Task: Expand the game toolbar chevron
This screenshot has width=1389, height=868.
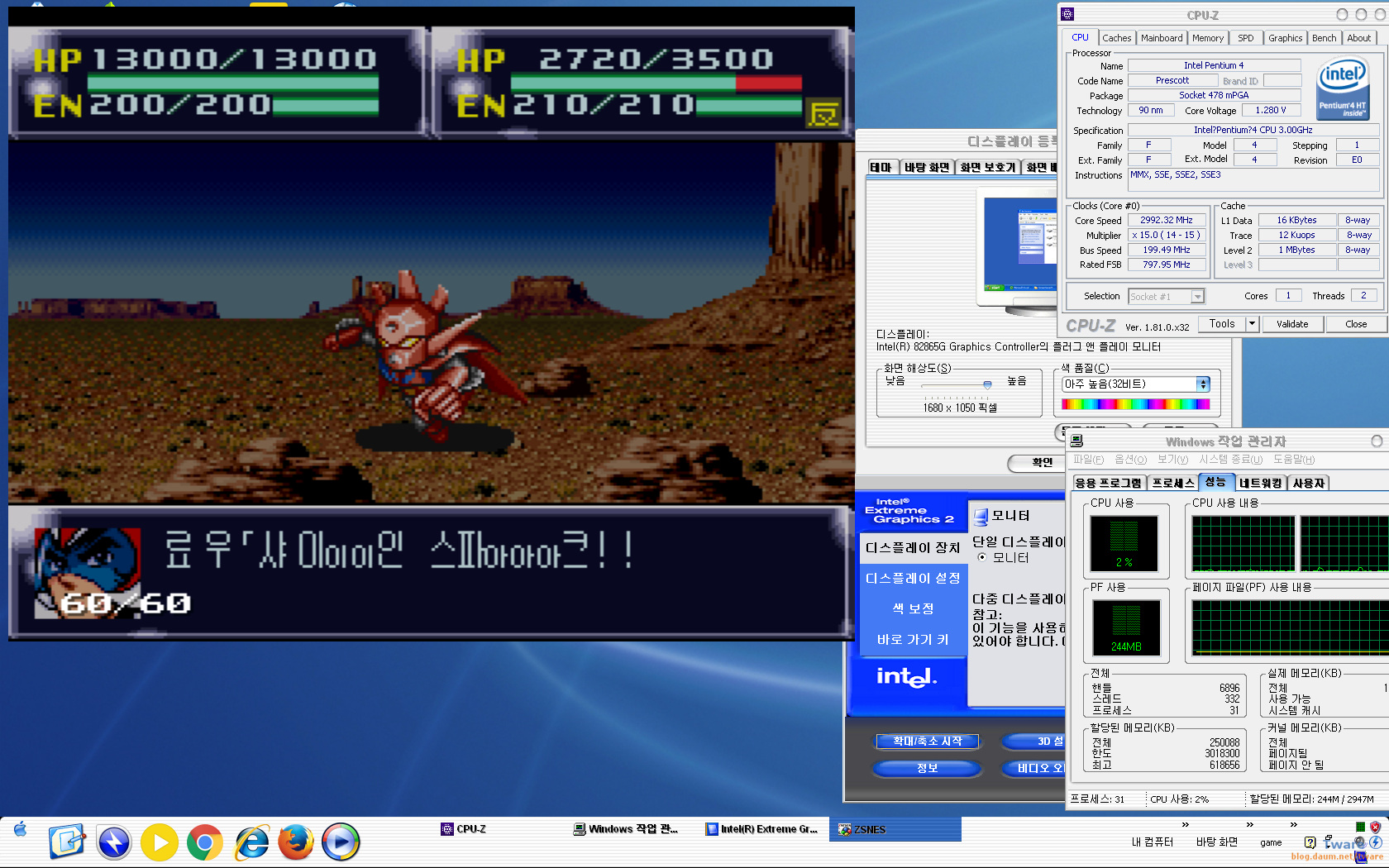Action: [1293, 825]
